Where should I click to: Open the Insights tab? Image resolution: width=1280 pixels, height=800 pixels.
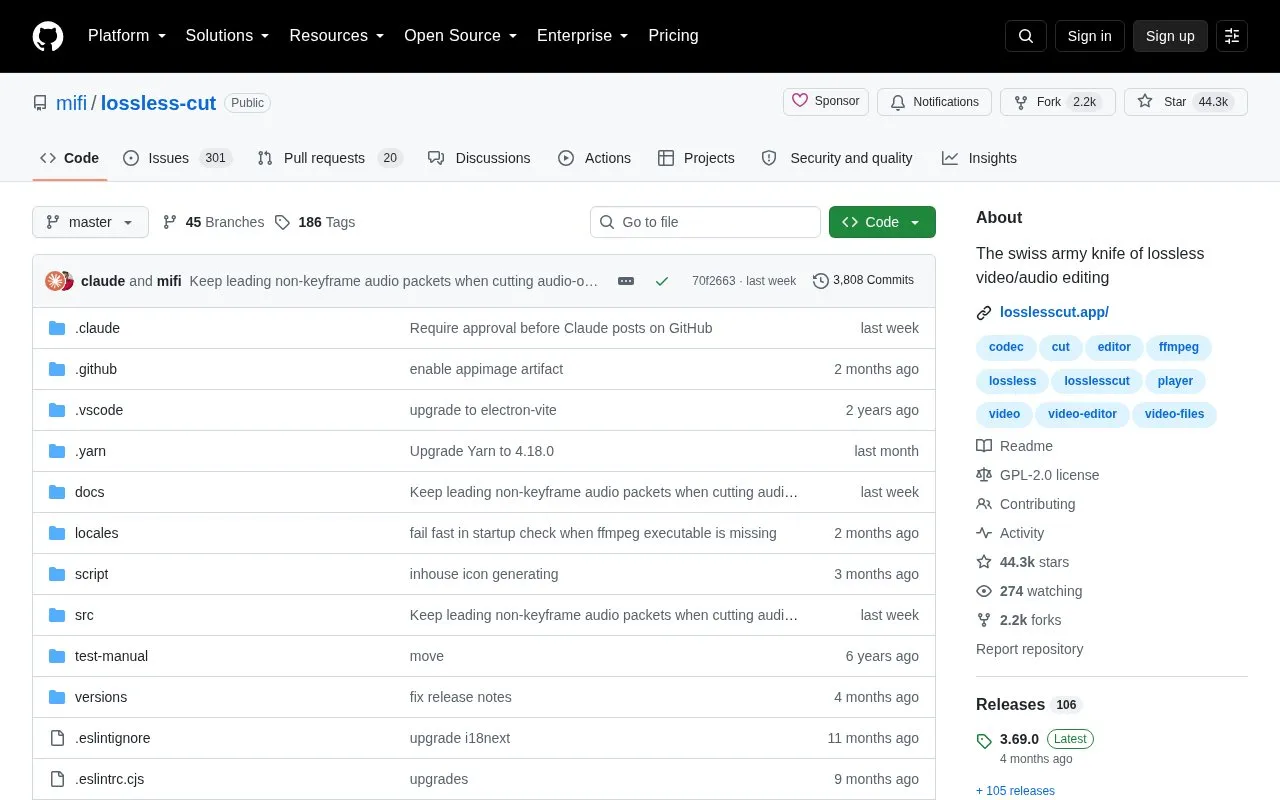[x=979, y=158]
